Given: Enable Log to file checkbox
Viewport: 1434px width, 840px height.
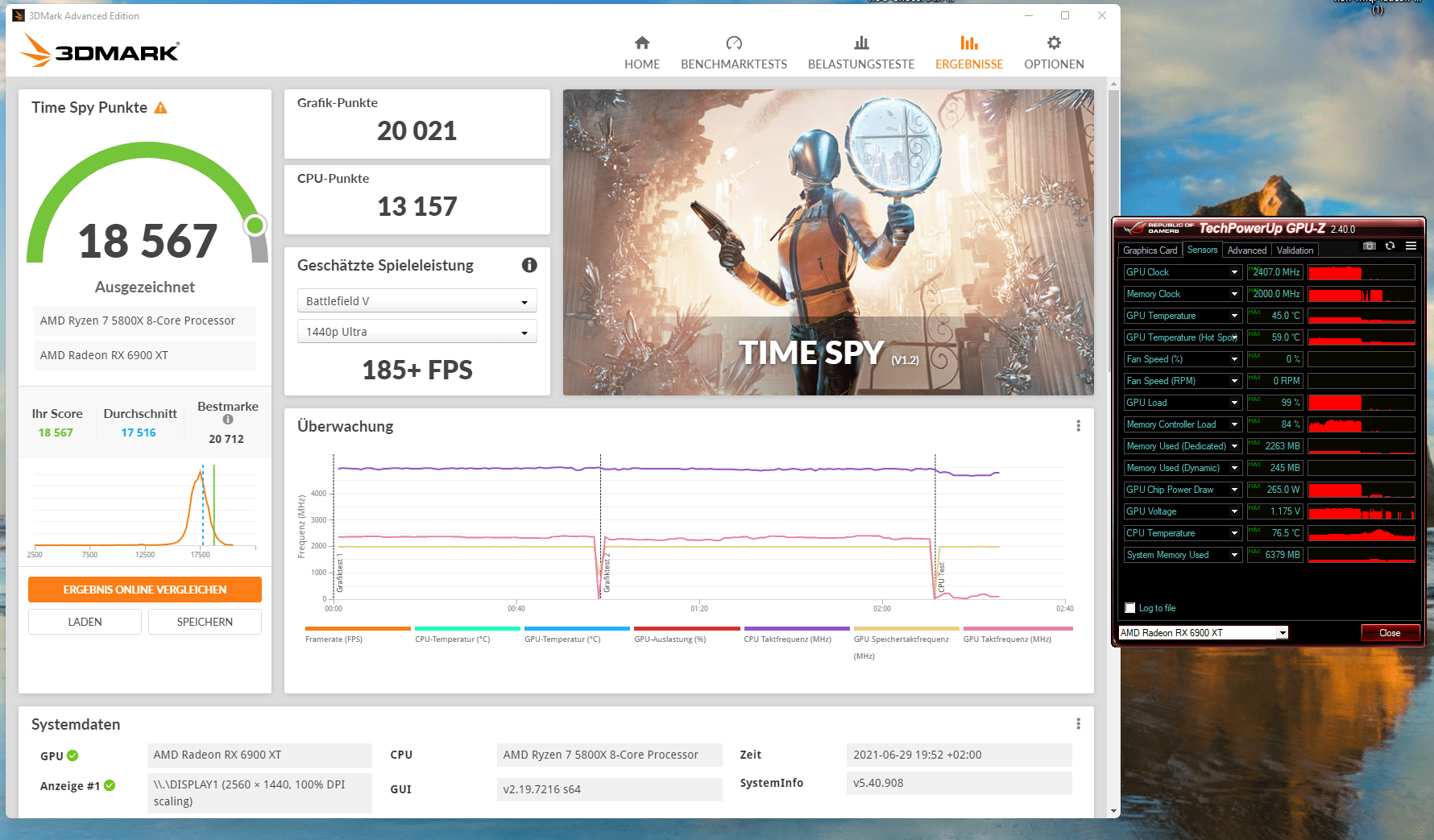Looking at the screenshot, I should 1130,608.
